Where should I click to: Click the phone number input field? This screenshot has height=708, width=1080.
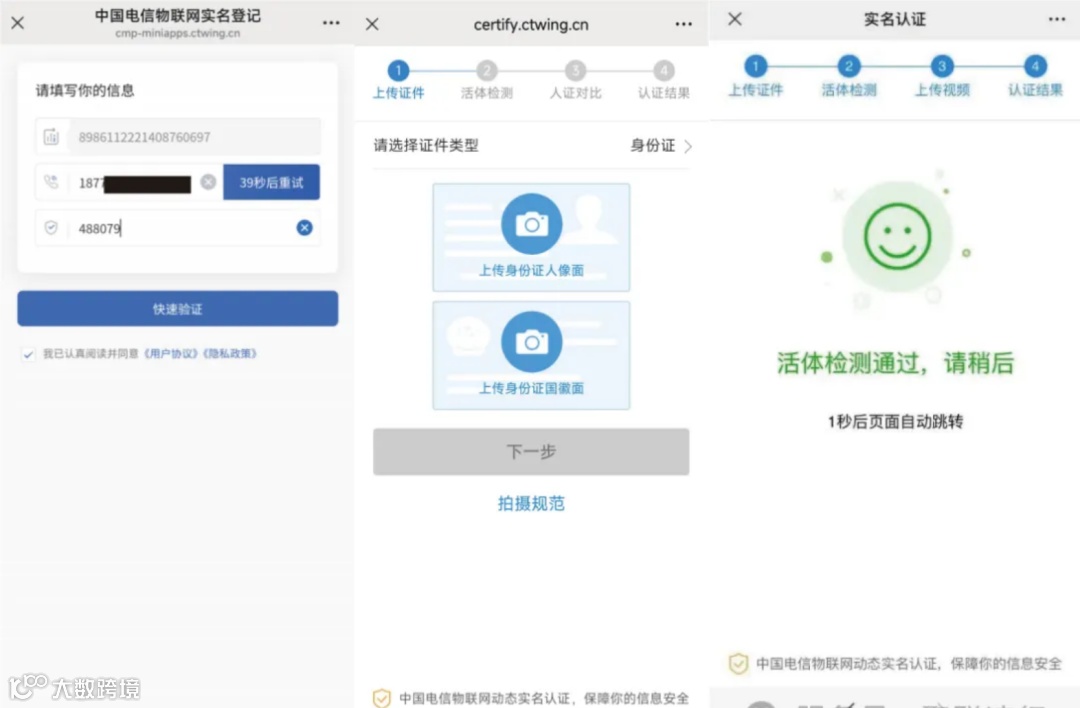129,183
